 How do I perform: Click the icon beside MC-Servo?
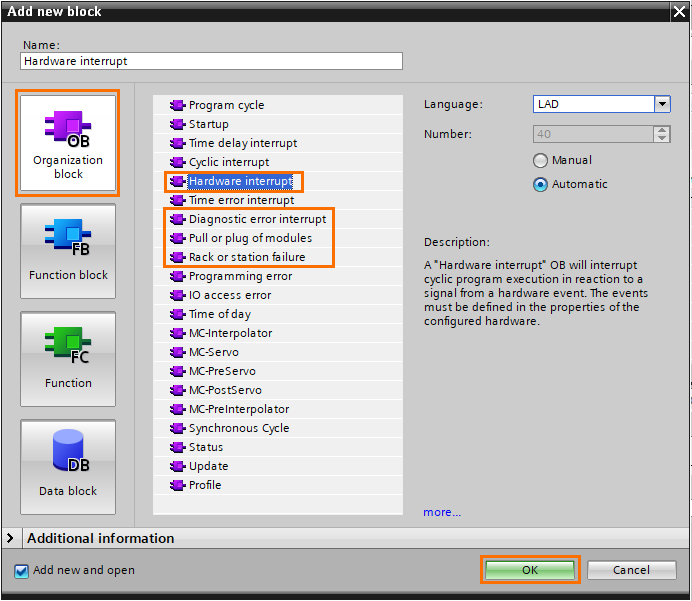click(x=177, y=352)
